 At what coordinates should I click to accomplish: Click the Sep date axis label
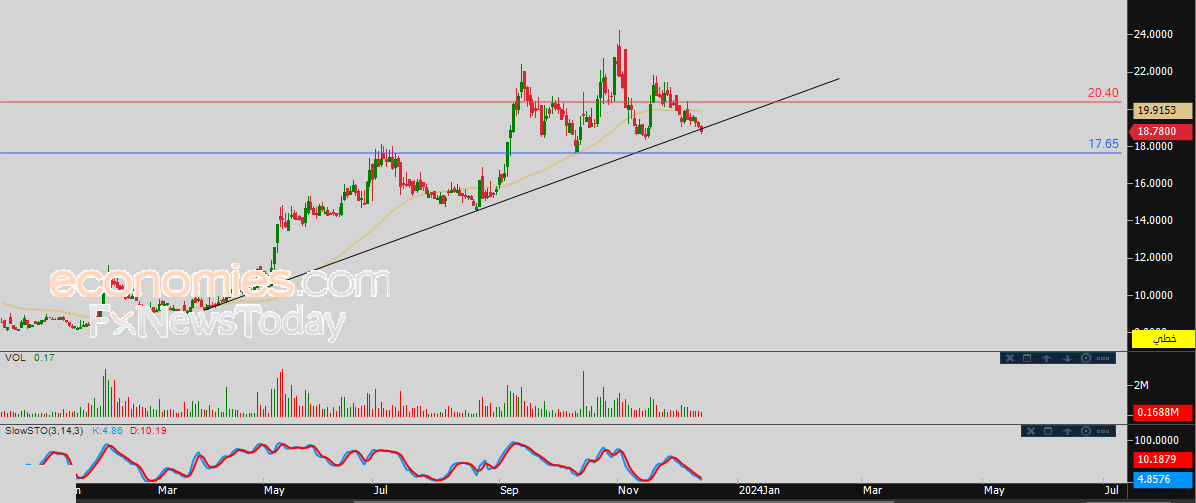tap(510, 489)
